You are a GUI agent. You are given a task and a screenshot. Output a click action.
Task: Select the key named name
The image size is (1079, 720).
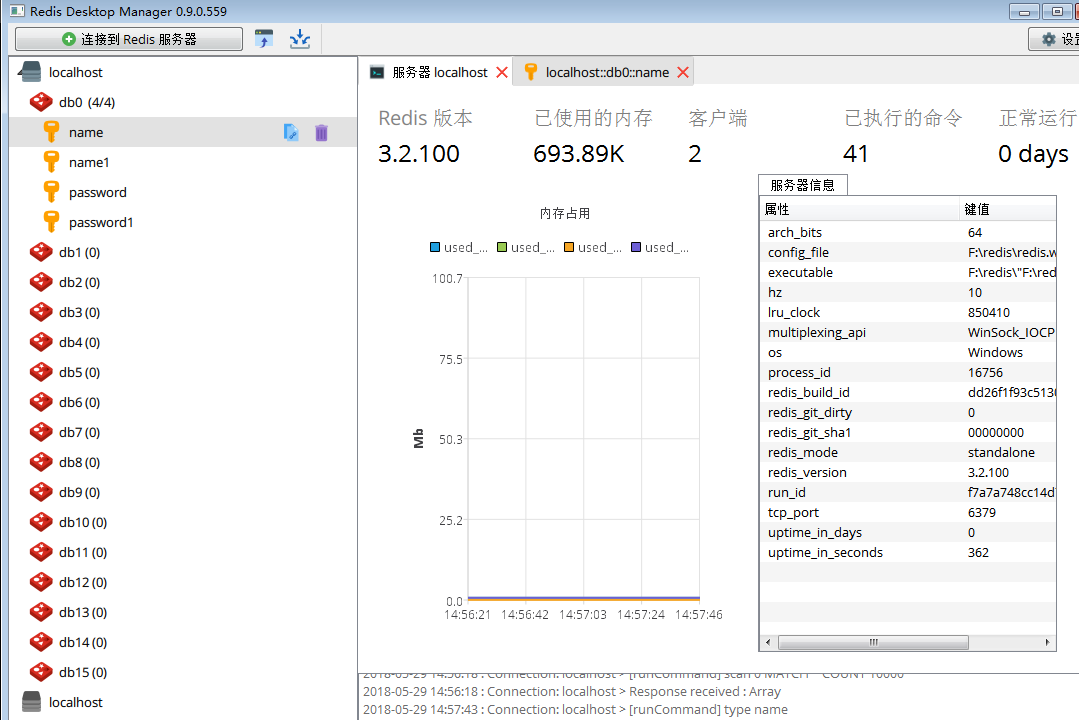[183, 132]
